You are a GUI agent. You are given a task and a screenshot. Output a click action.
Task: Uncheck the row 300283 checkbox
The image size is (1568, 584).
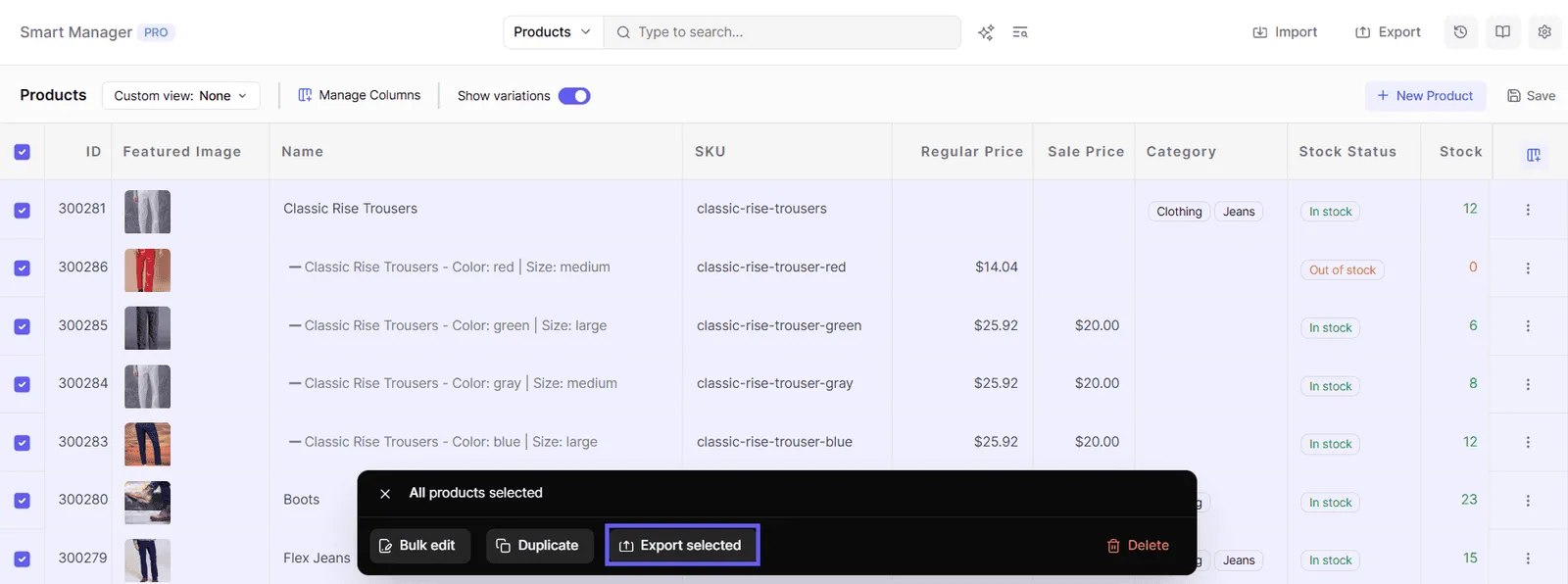[23, 443]
